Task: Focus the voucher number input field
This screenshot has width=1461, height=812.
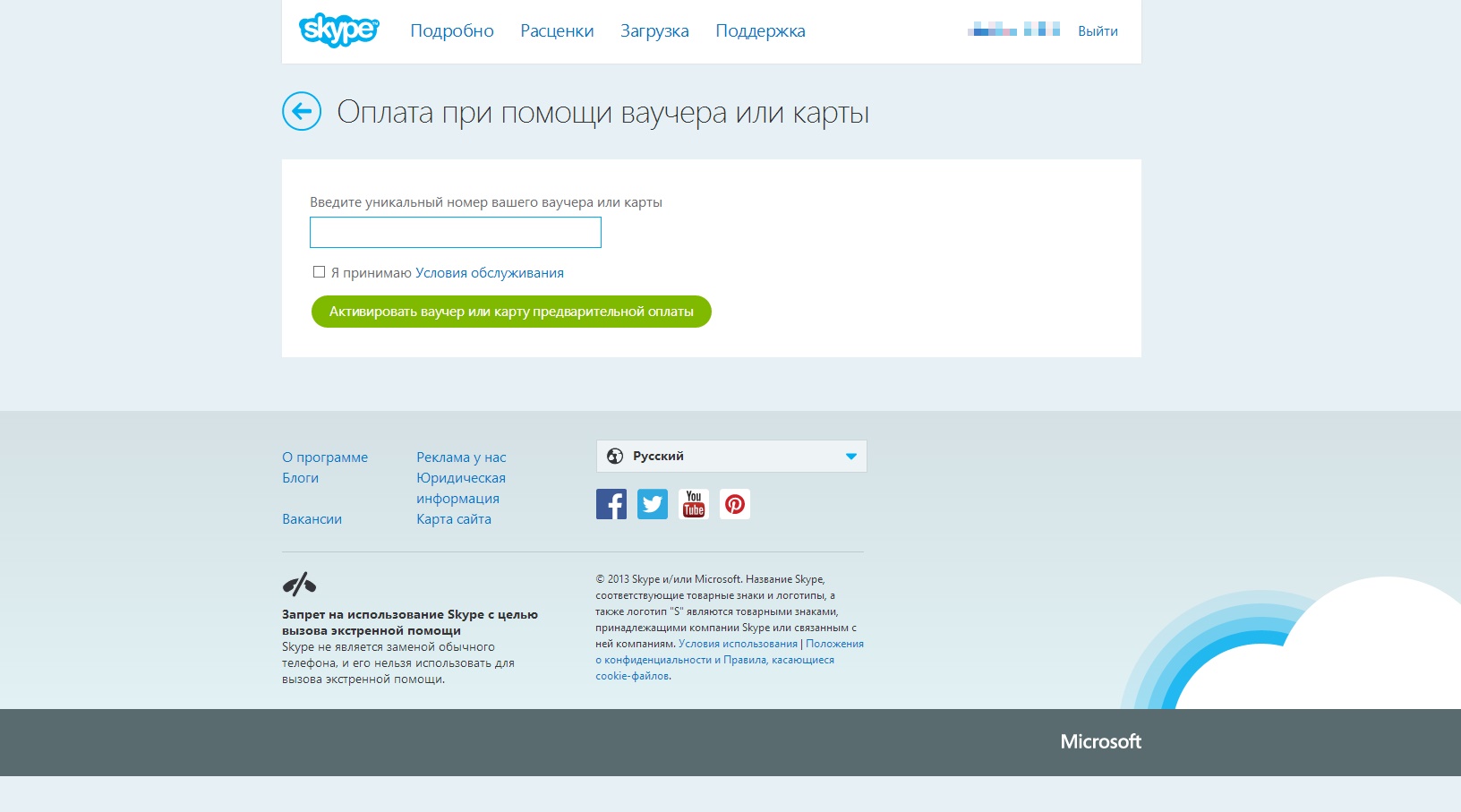Action: pos(456,233)
